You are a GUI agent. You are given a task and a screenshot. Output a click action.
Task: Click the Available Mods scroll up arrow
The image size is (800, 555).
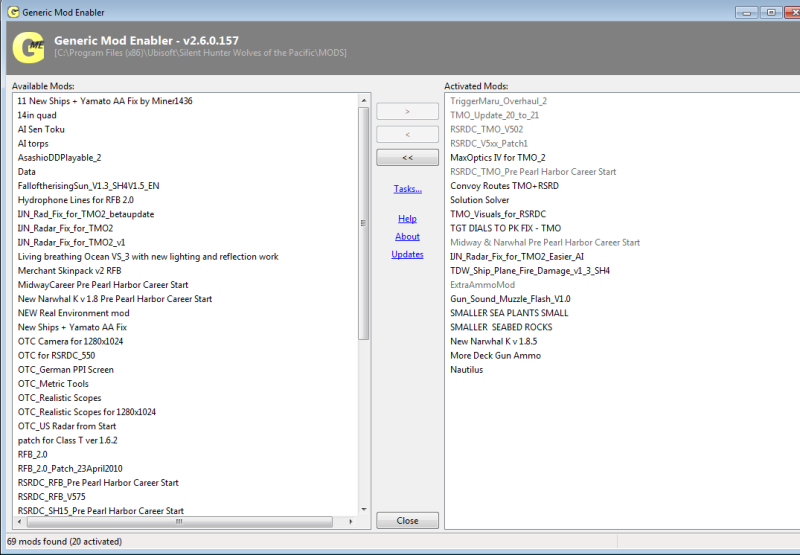coord(364,100)
